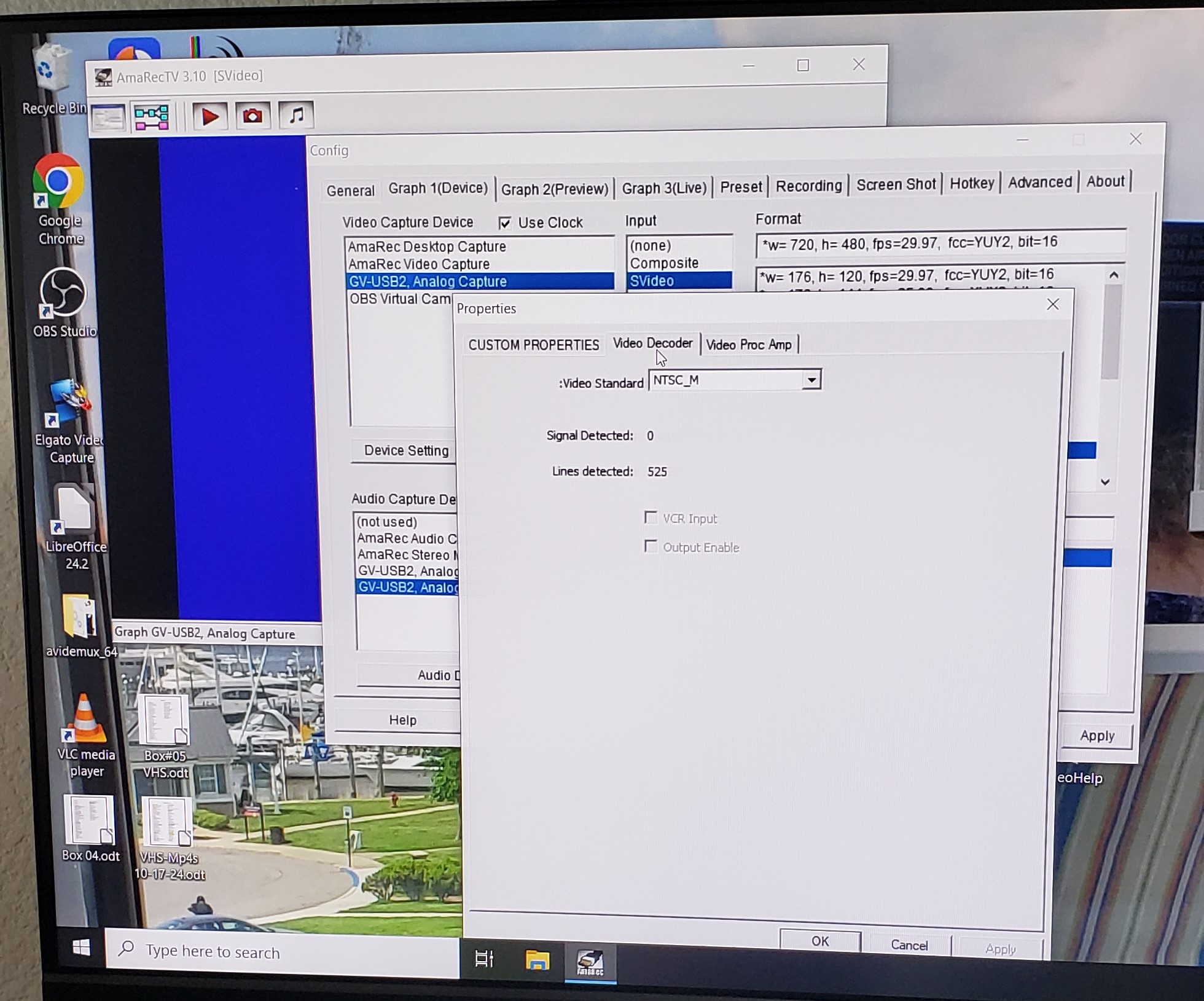The width and height of the screenshot is (1204, 1001).
Task: Open the Video Standard NTSC_M dropdown
Action: (x=811, y=380)
